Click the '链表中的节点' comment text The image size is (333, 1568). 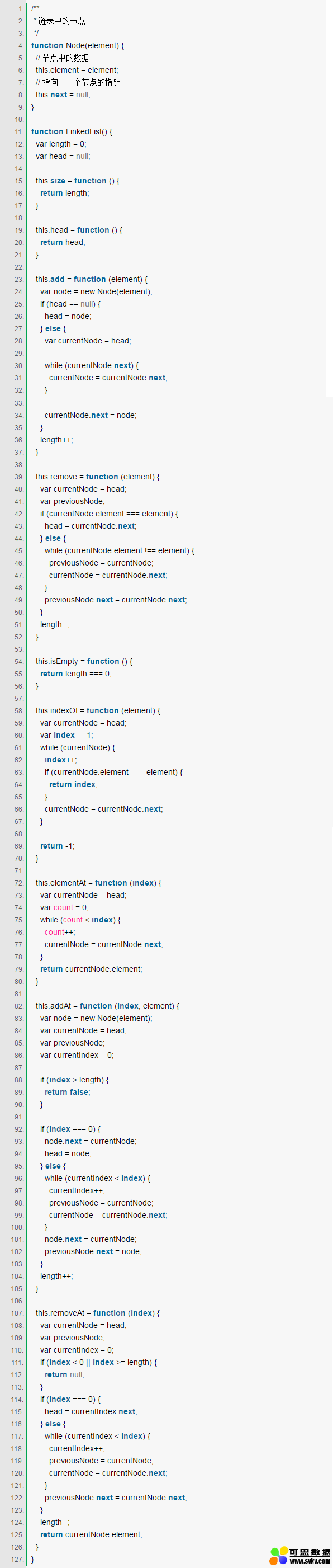click(61, 21)
